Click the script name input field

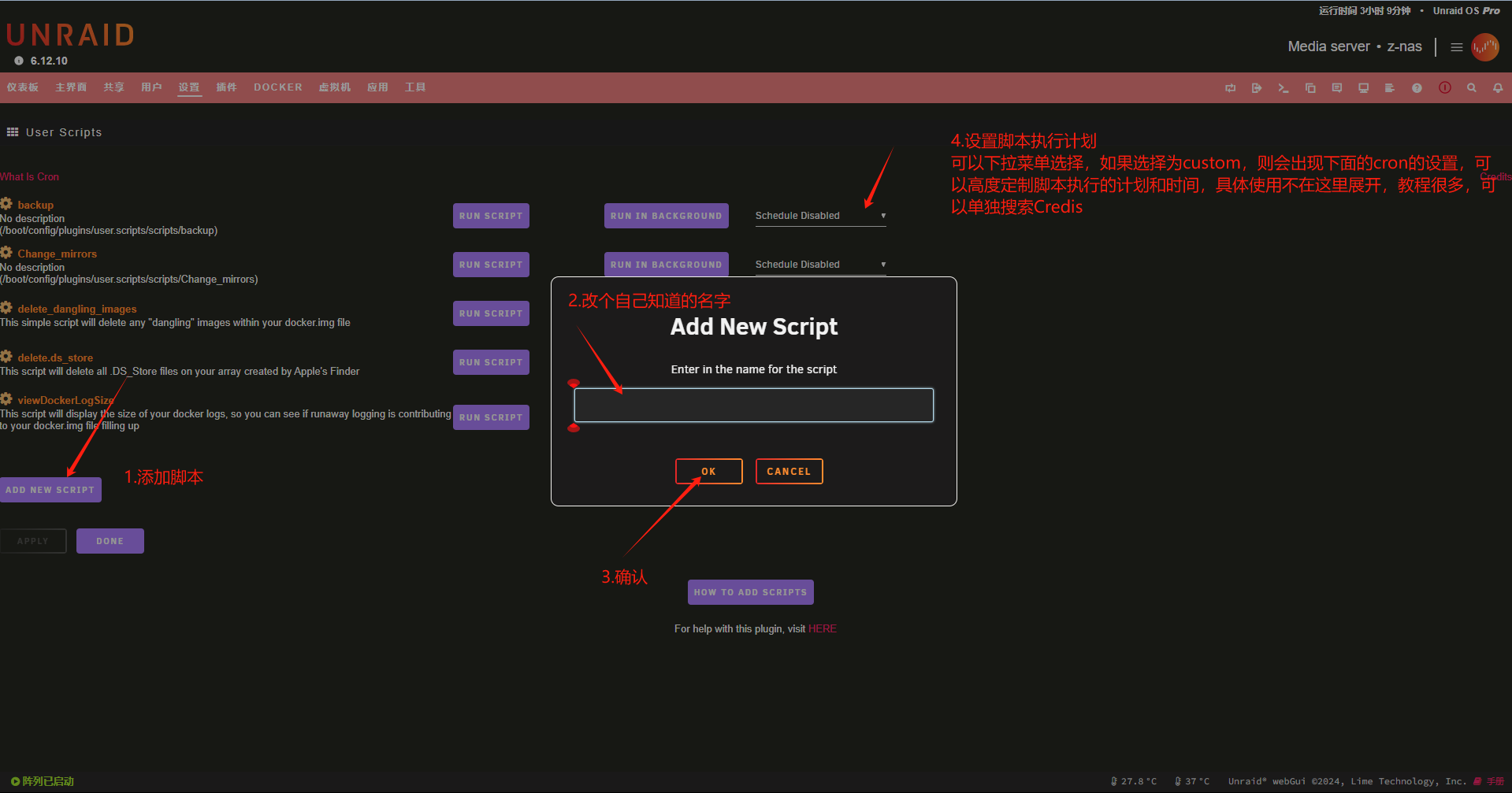(x=753, y=406)
